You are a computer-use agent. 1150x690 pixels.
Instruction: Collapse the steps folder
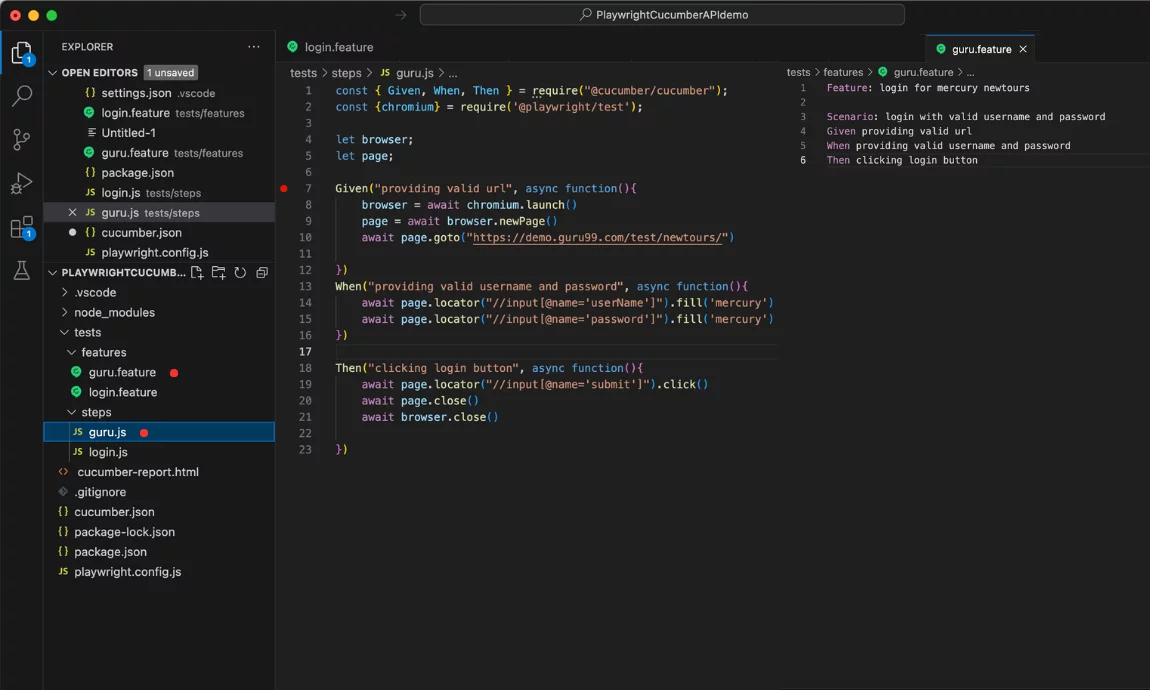96,412
